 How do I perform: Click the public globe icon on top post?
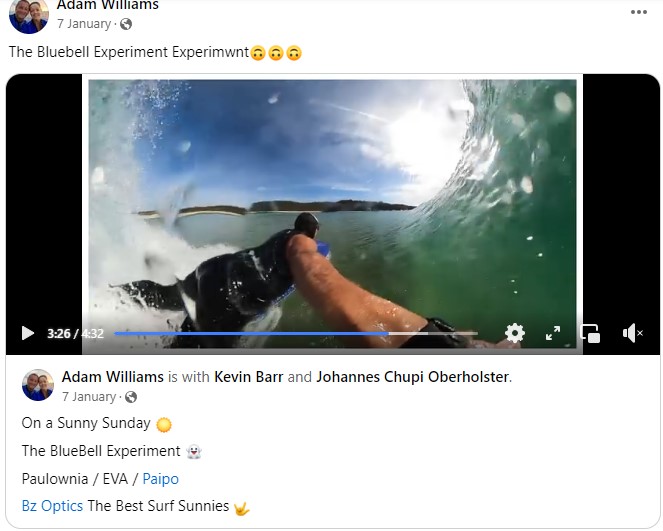point(126,23)
